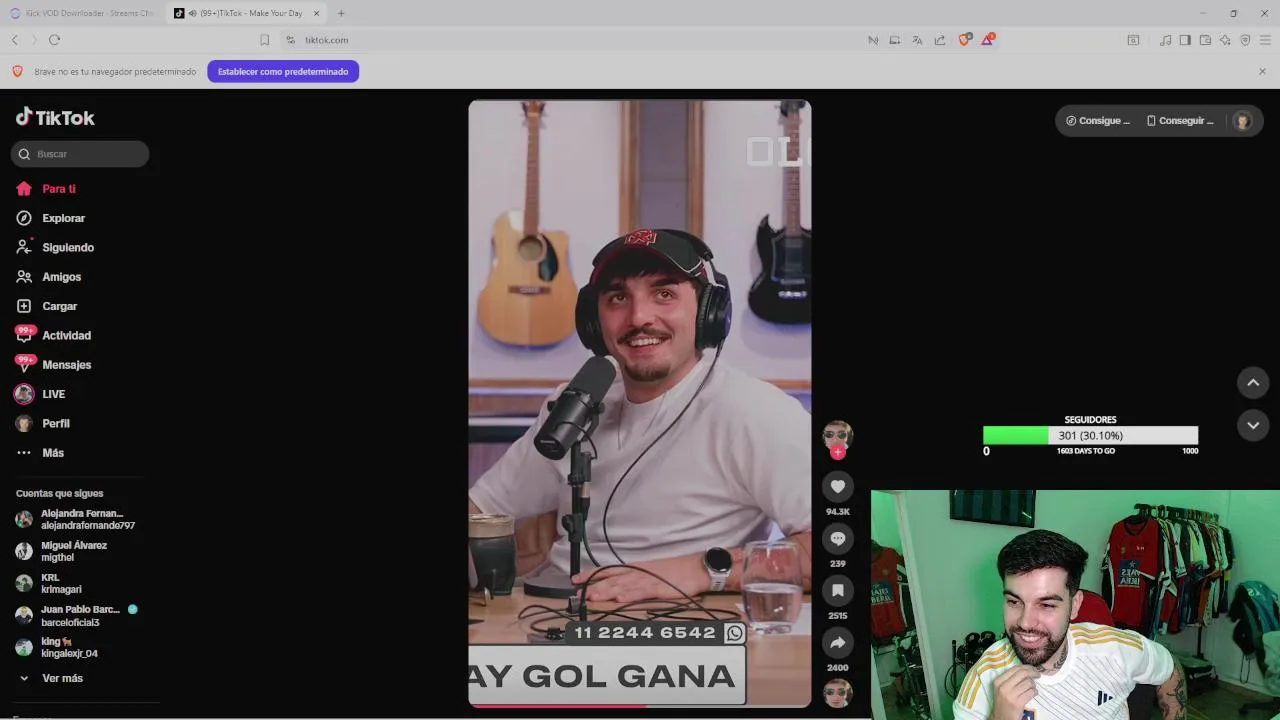This screenshot has height=720, width=1280.
Task: Close the TikTok browser tab
Action: point(317,13)
